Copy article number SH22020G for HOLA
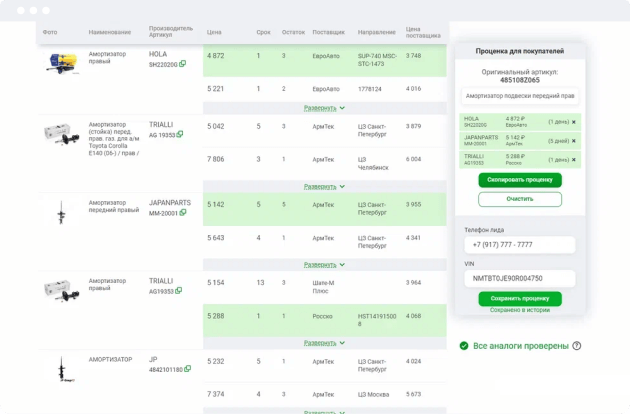The image size is (630, 414). (x=182, y=64)
